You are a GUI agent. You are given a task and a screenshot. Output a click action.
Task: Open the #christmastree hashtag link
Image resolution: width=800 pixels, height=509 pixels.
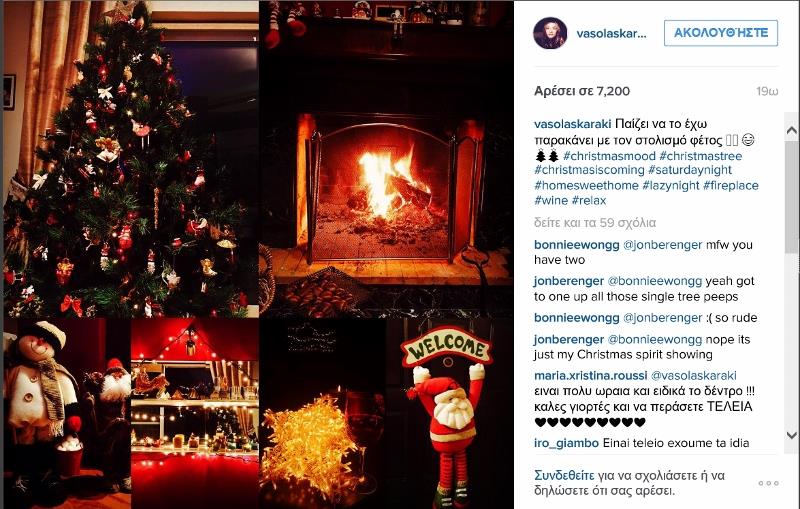pyautogui.click(x=701, y=156)
